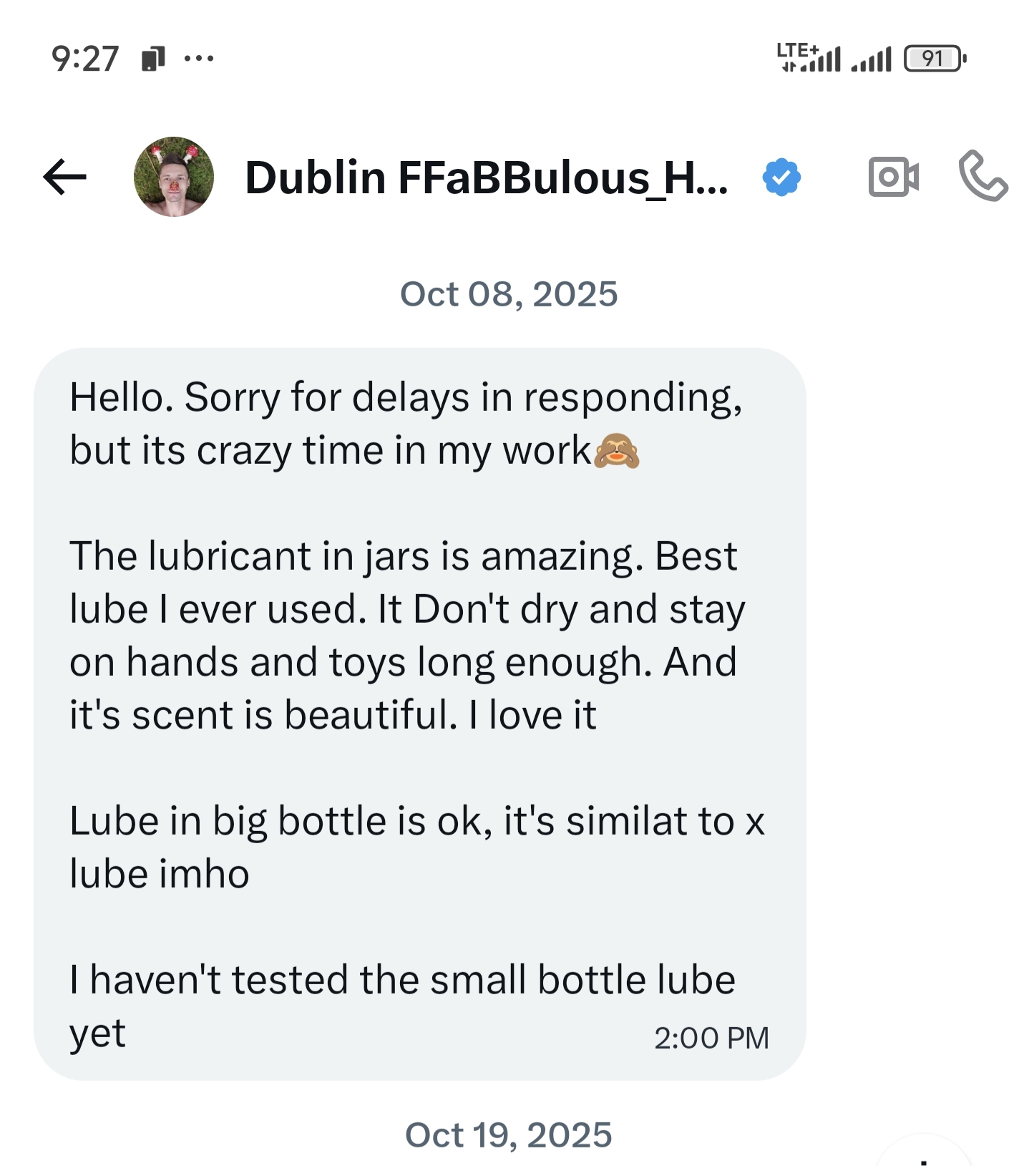This screenshot has height=1176, width=1024.
Task: Tap the Oct 19, 2025 date separator
Action: coord(508,1135)
